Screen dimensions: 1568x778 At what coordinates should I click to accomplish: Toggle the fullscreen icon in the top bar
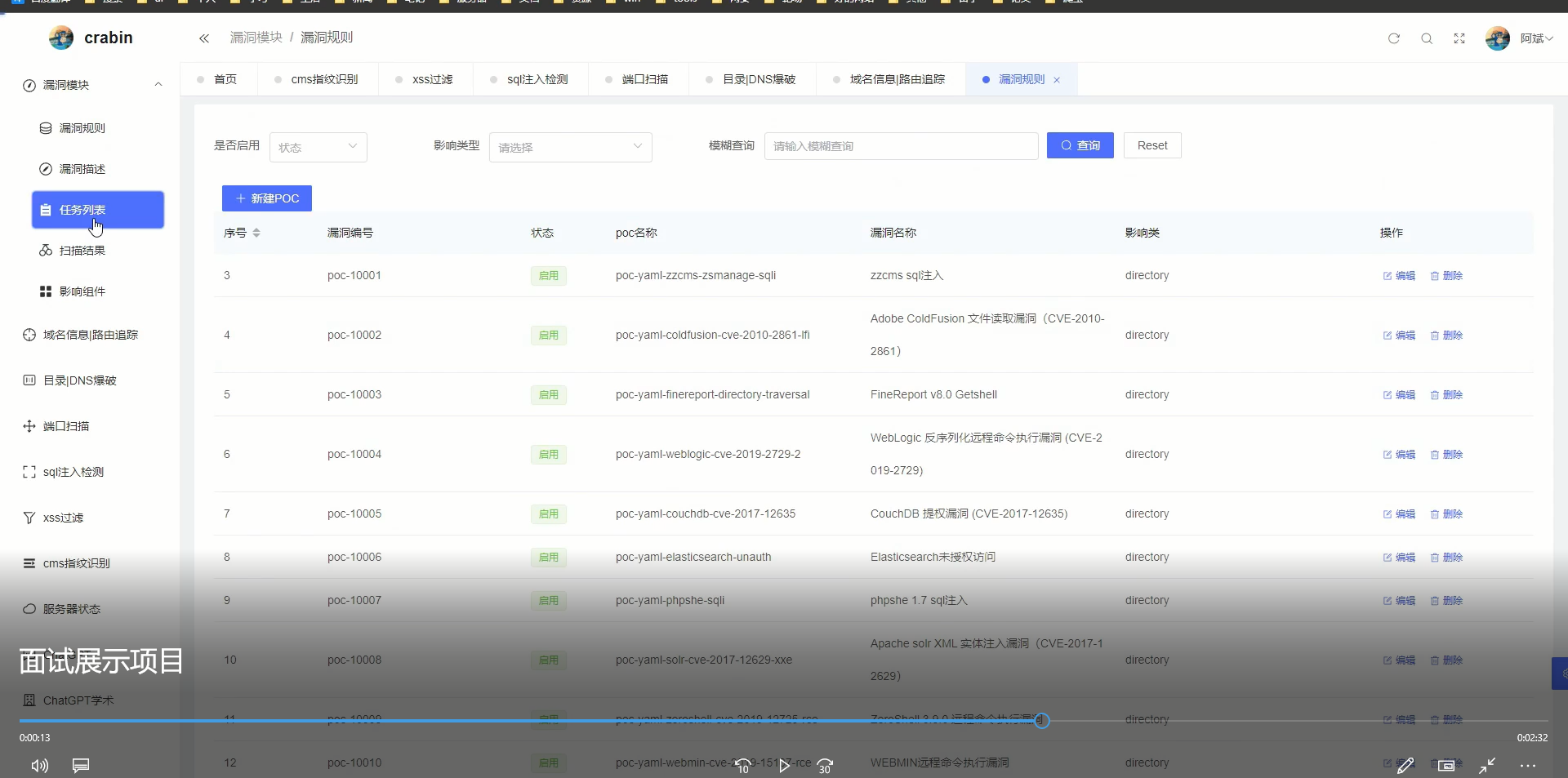[1459, 38]
